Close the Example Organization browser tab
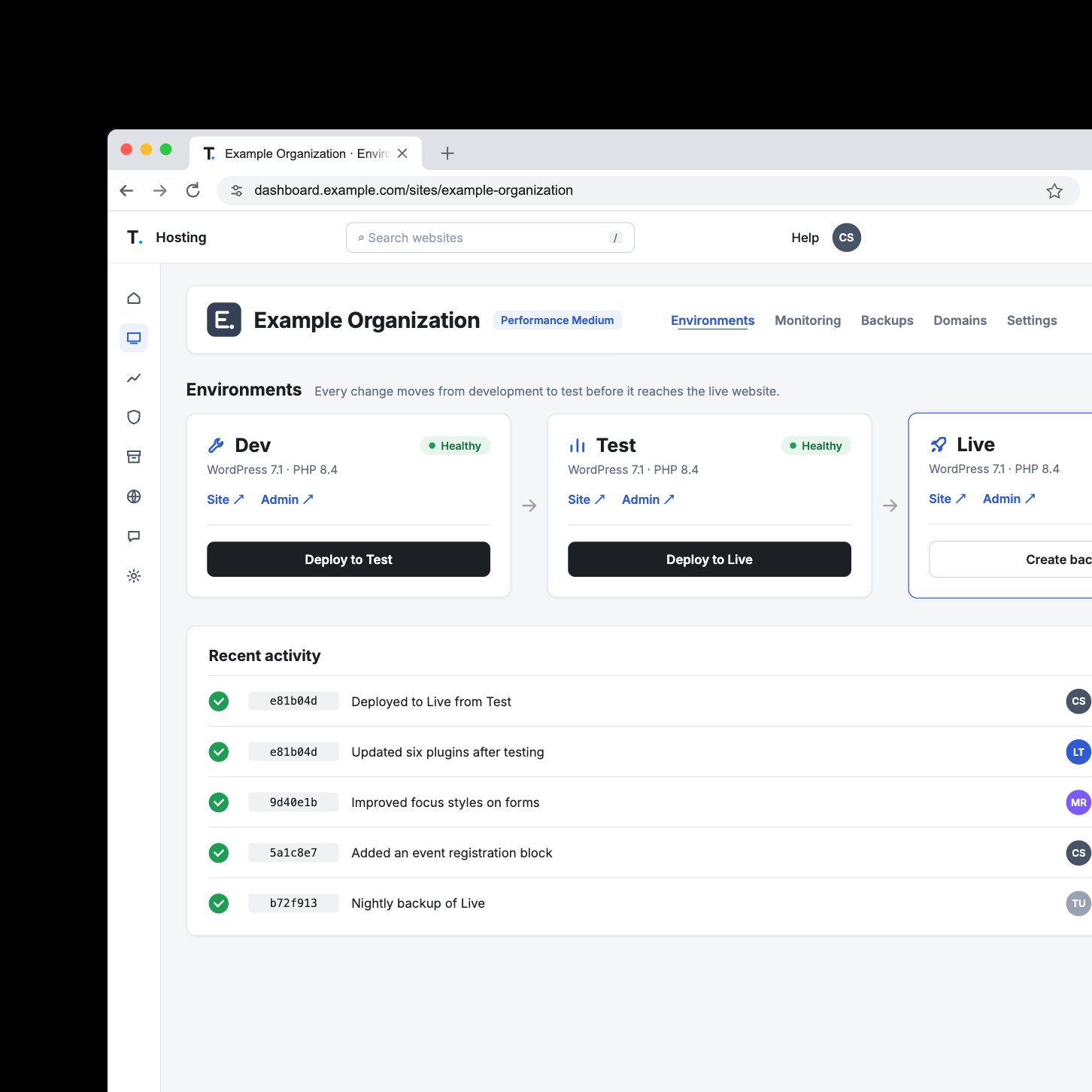This screenshot has width=1092, height=1092. click(x=402, y=153)
